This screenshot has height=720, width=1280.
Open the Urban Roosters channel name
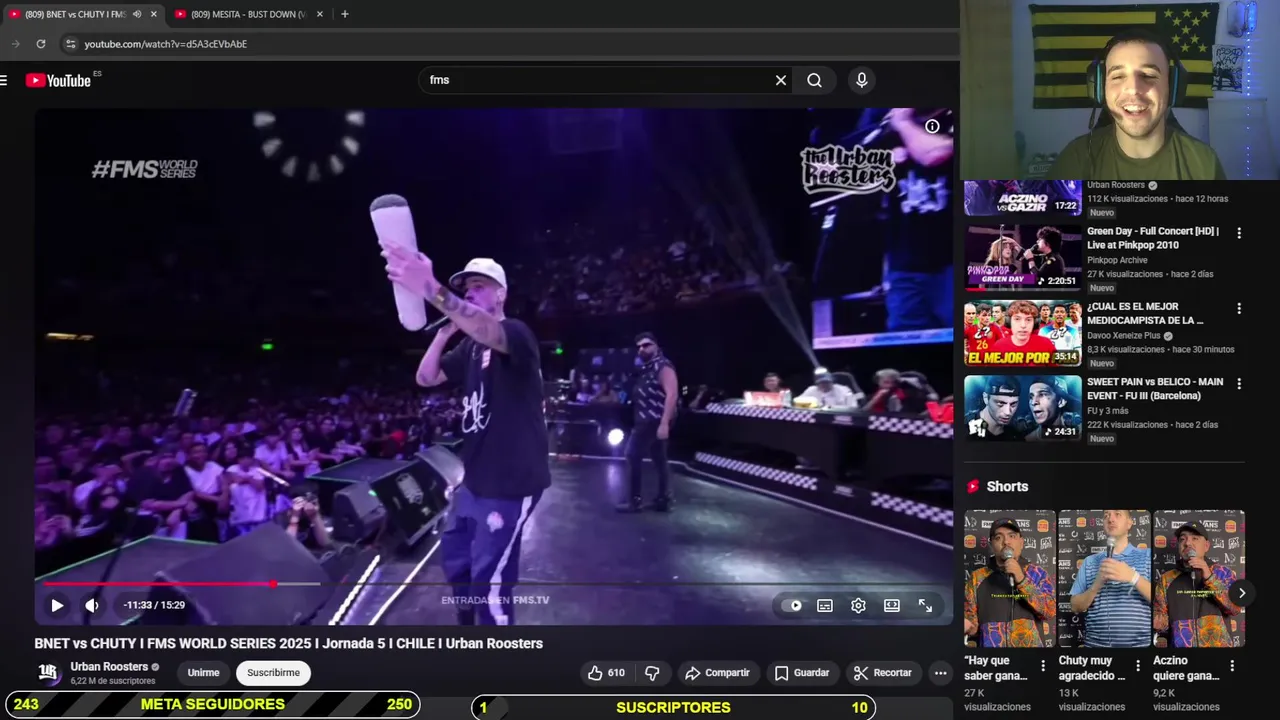coord(109,667)
